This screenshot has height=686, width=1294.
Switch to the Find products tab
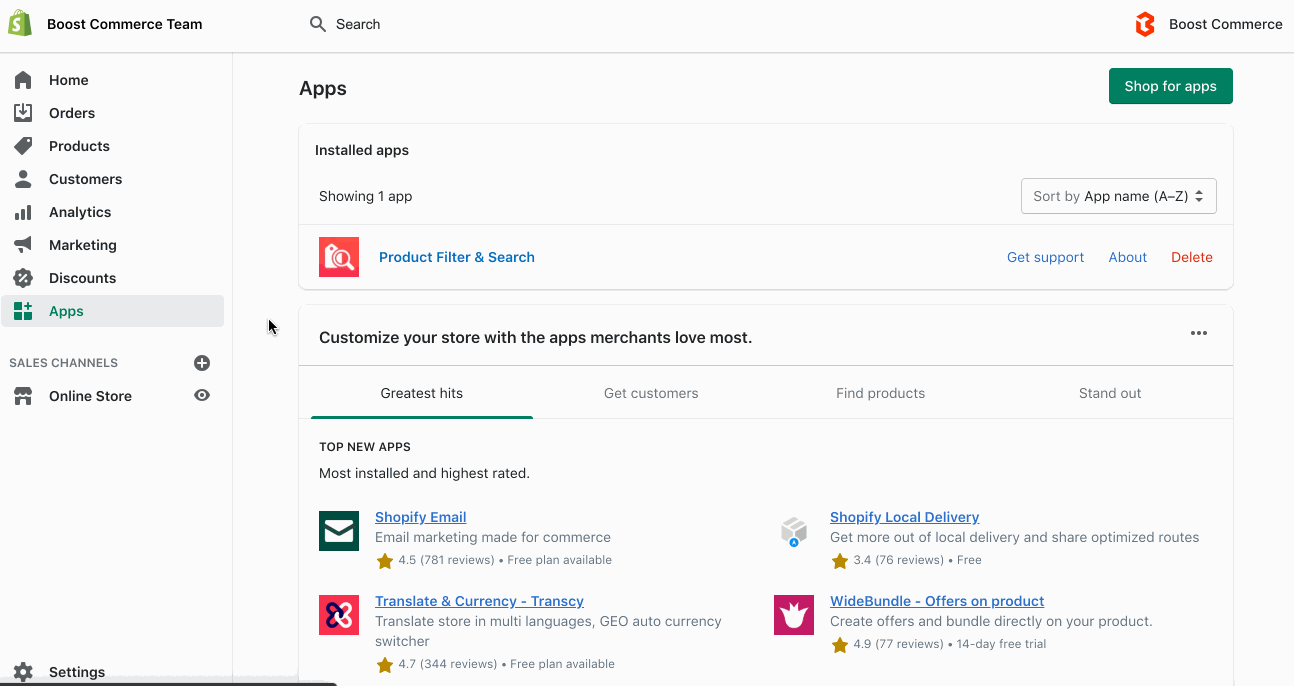click(x=880, y=393)
